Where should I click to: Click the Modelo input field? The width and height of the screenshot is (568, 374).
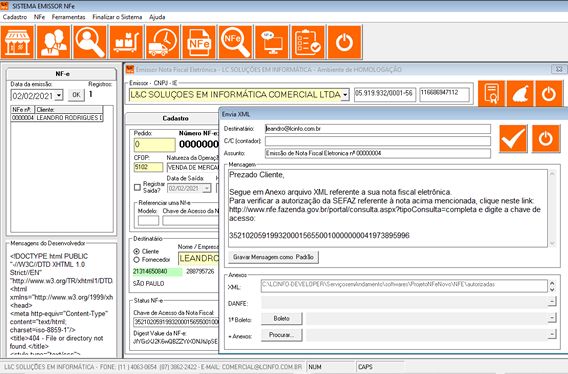[148, 220]
